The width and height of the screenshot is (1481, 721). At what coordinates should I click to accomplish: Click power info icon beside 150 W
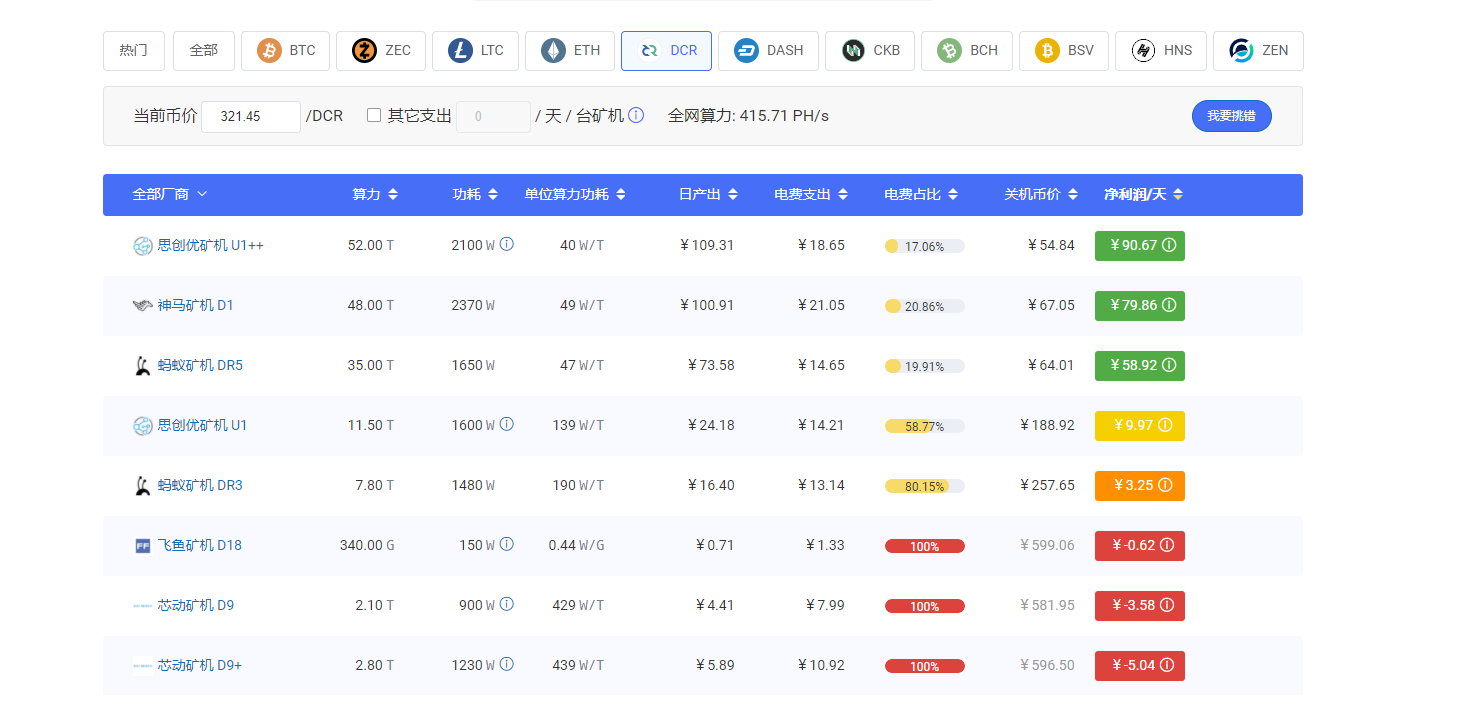506,544
